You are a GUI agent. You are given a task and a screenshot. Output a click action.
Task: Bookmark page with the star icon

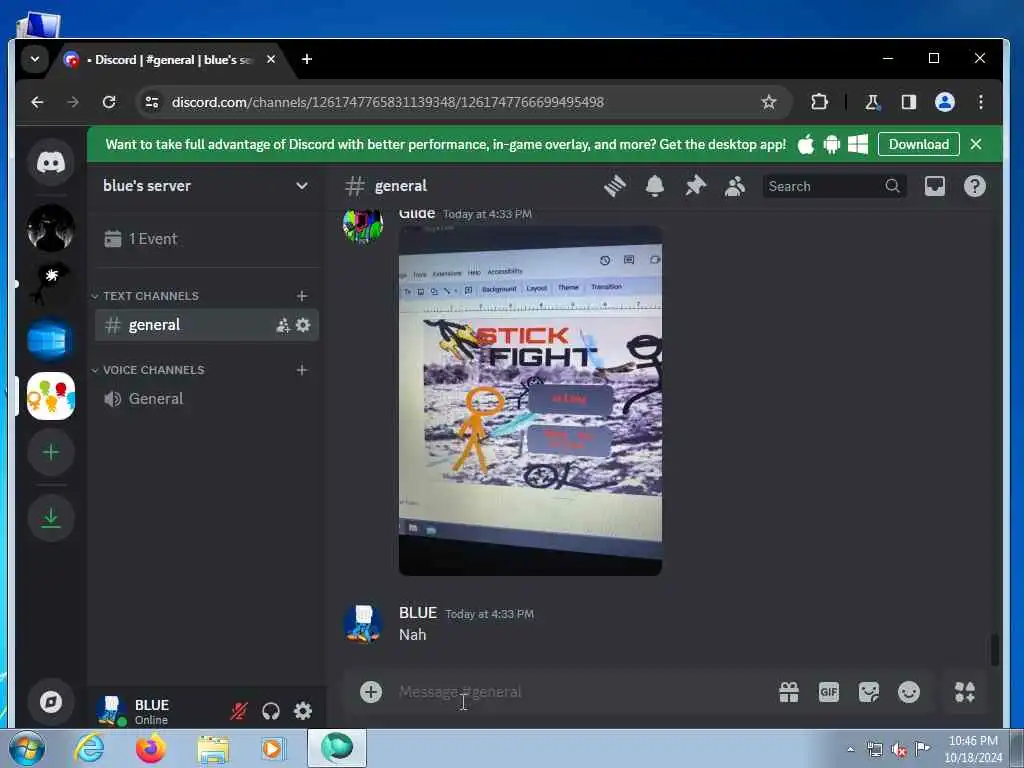point(769,102)
